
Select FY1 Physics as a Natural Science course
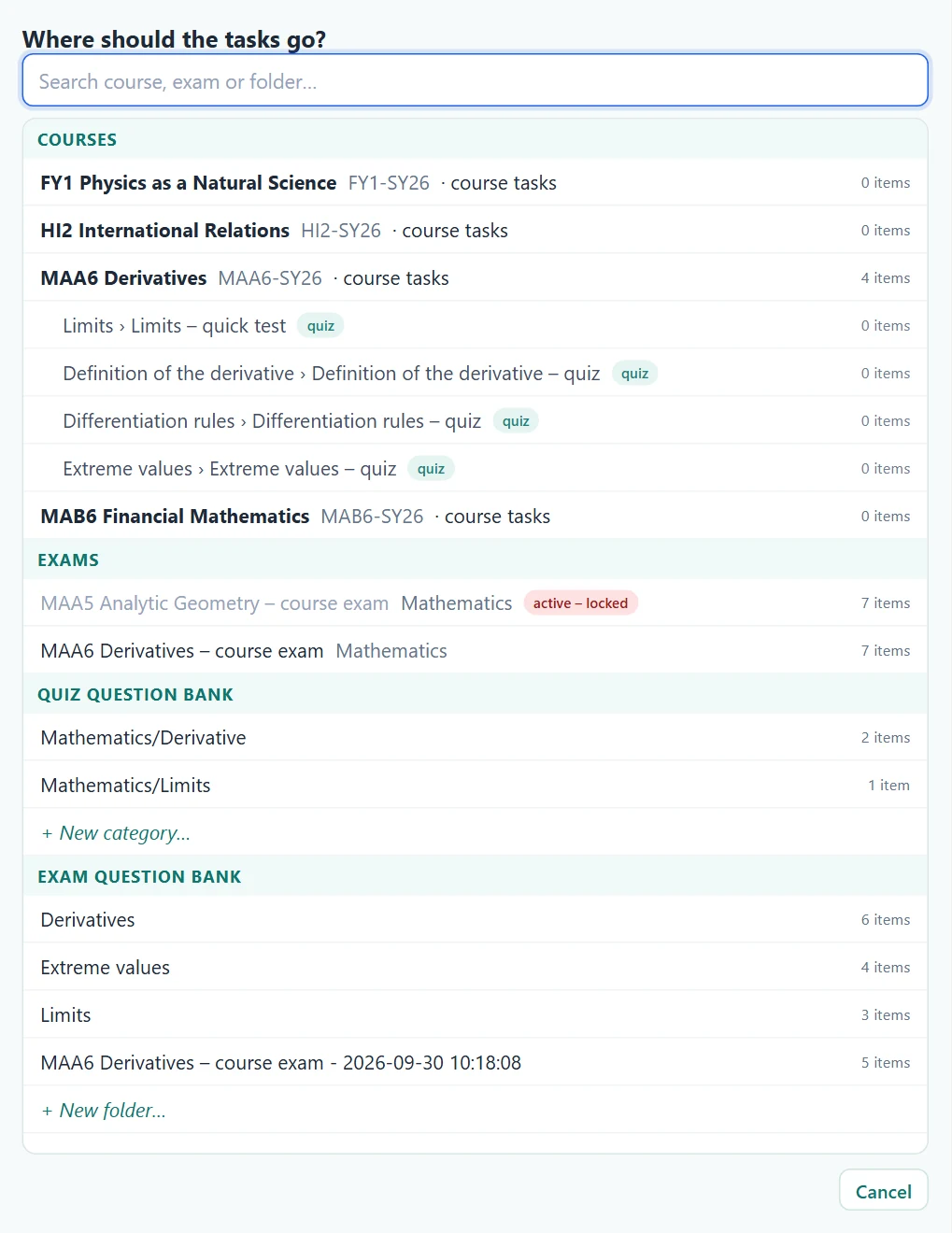coord(475,183)
